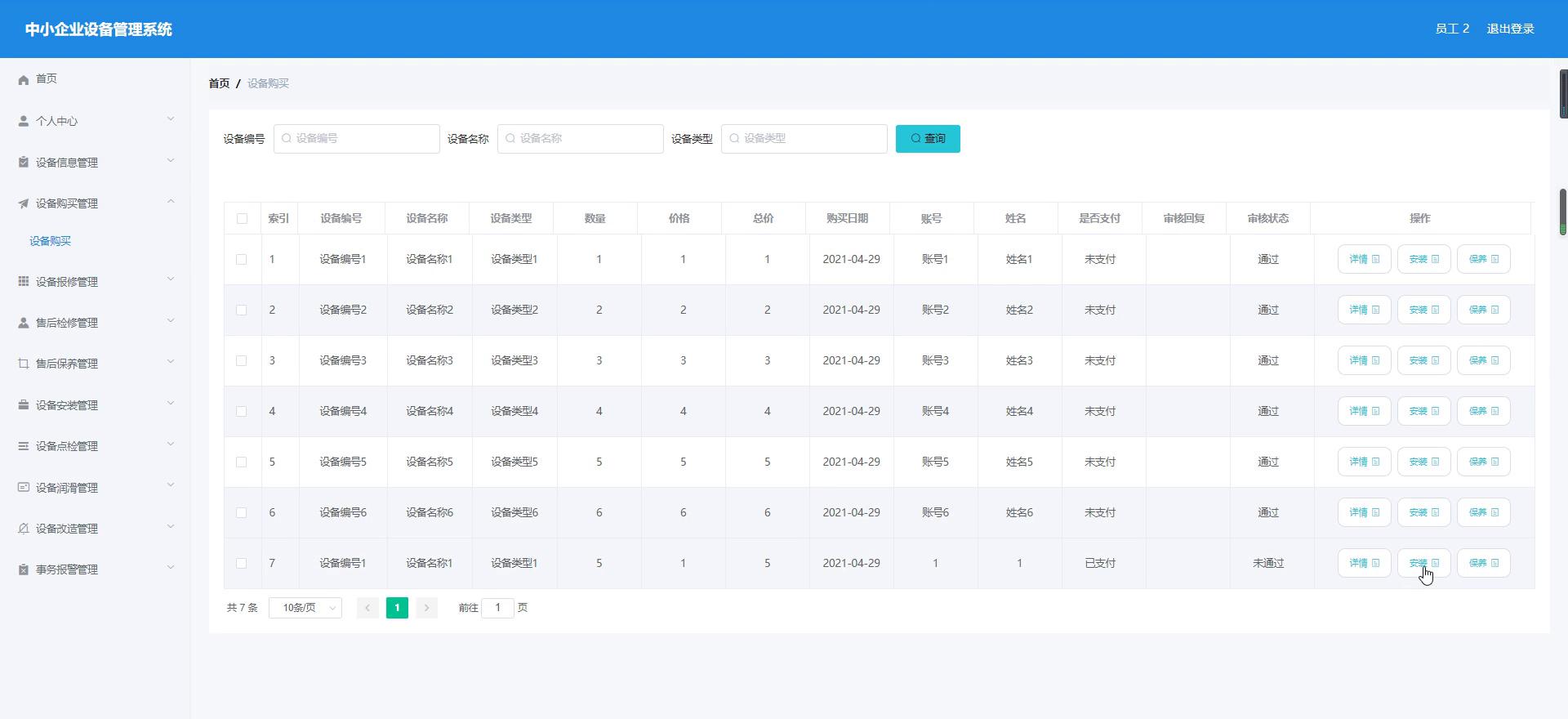Click the 个人中心 person icon
Screen dimensions: 1568x719
(x=24, y=121)
